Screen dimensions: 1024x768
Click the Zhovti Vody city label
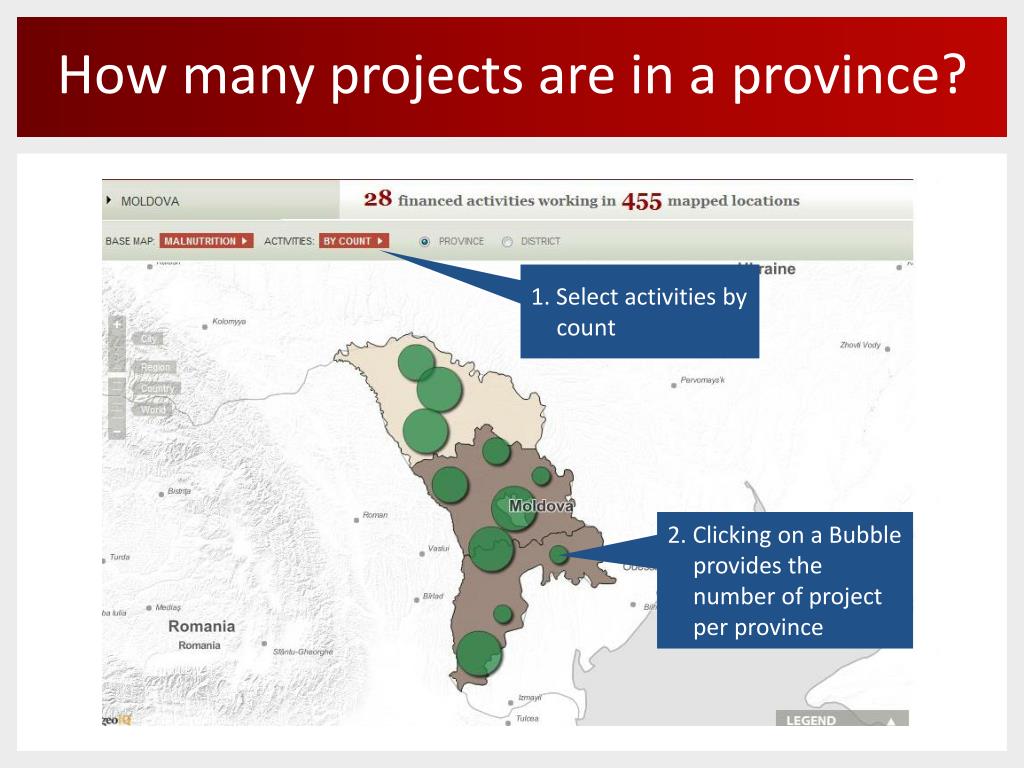pos(860,345)
